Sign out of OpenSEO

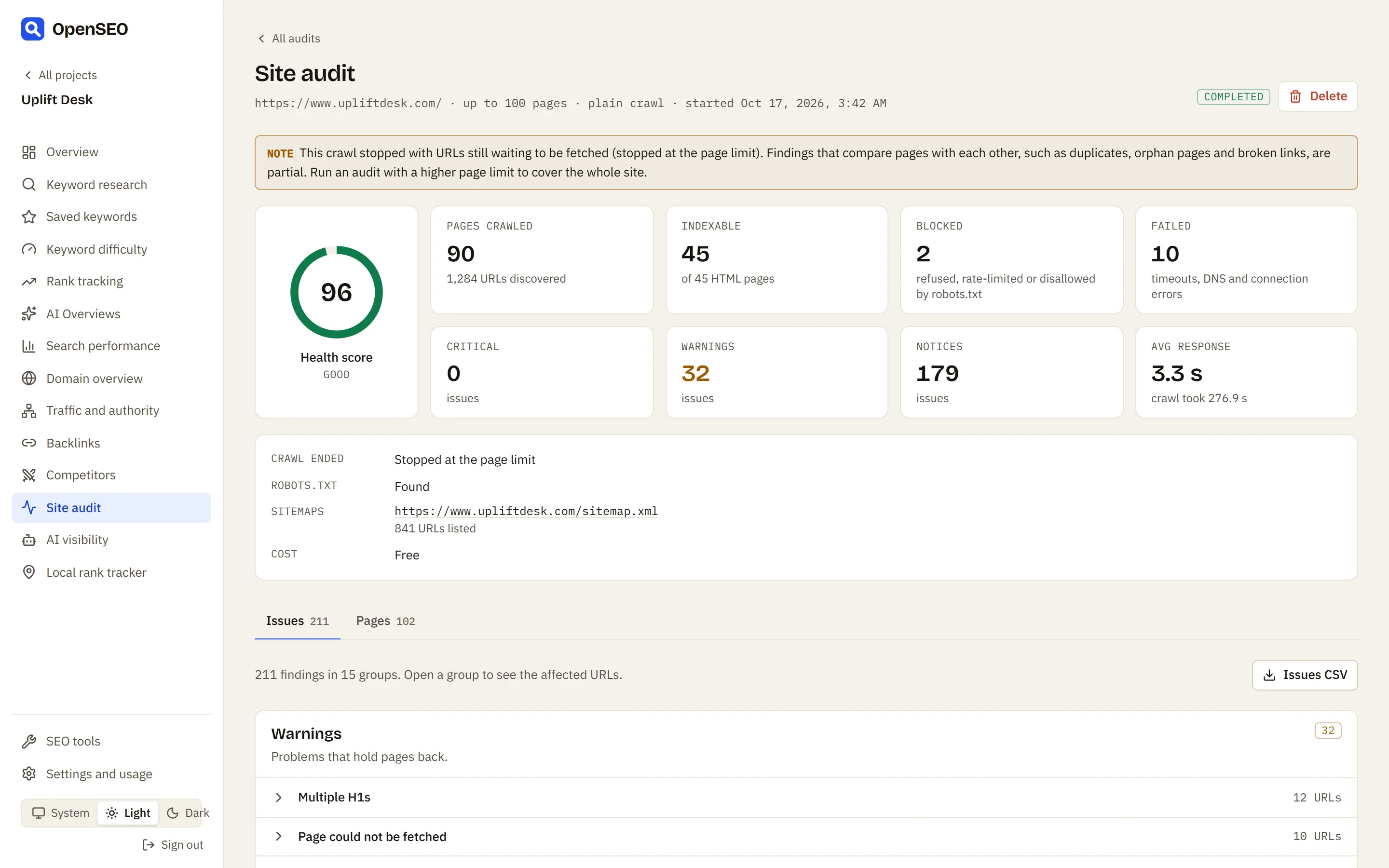(173, 844)
